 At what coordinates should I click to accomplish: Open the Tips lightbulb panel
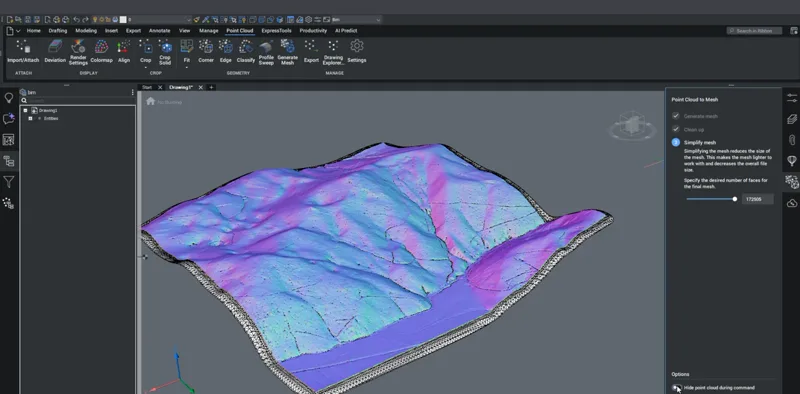click(9, 98)
